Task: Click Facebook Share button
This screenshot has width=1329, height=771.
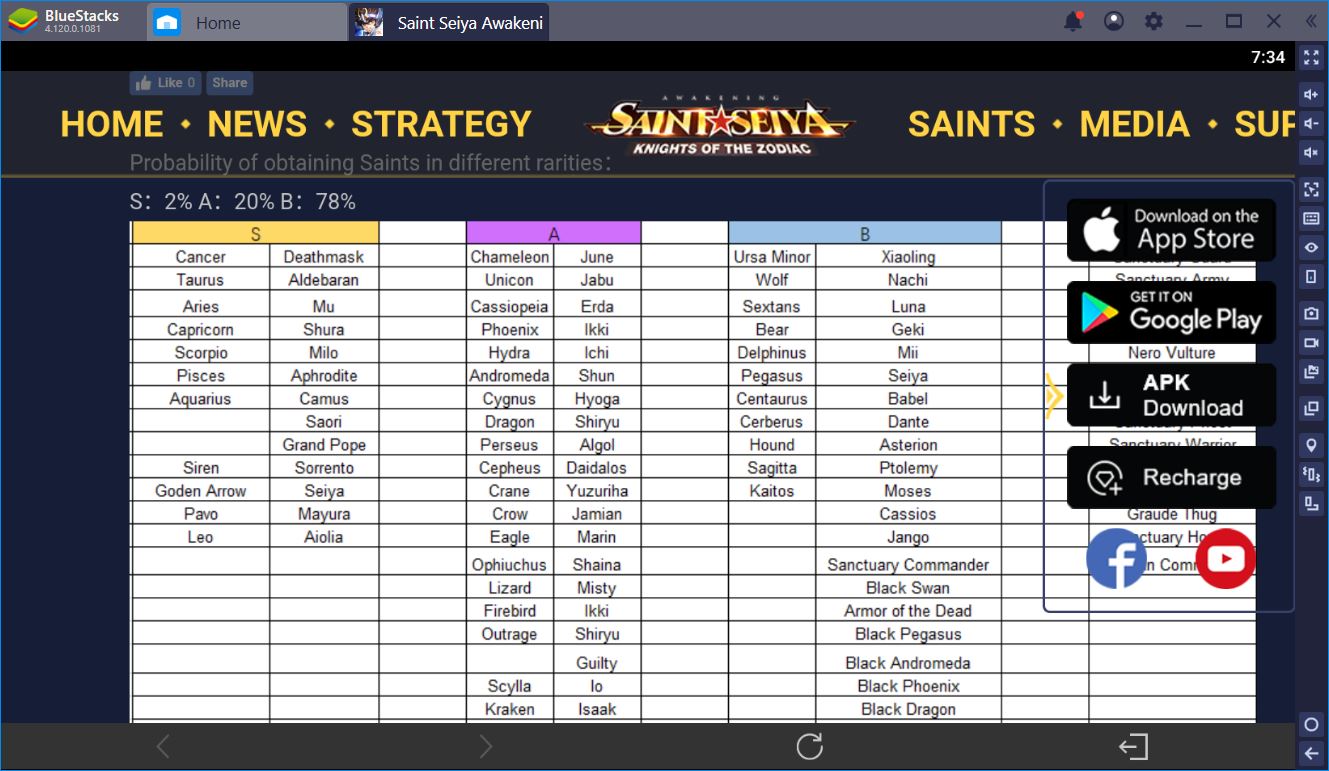Action: (229, 83)
